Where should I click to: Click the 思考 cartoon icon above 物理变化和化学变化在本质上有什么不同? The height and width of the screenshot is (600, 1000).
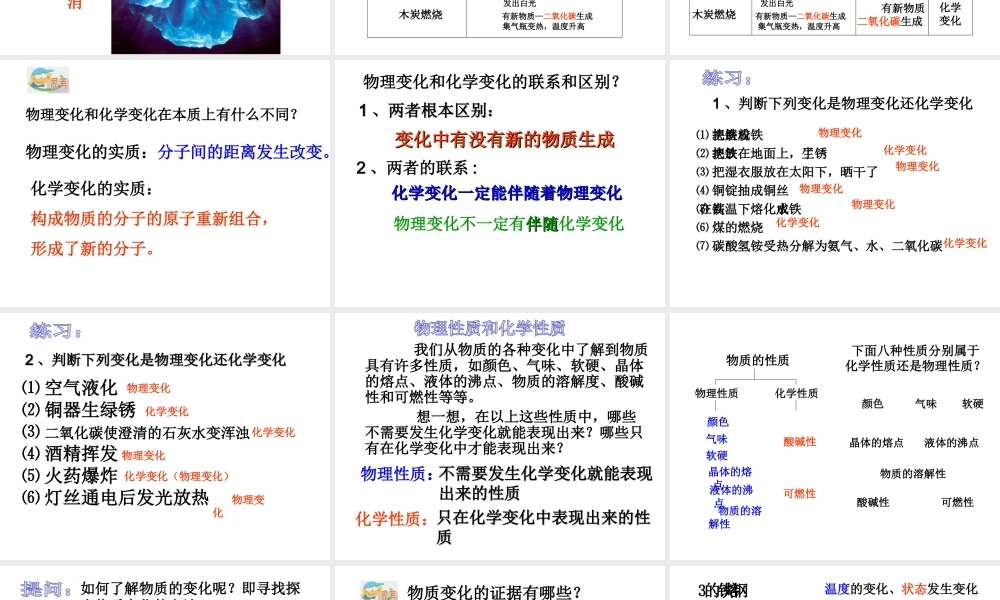click(x=48, y=80)
